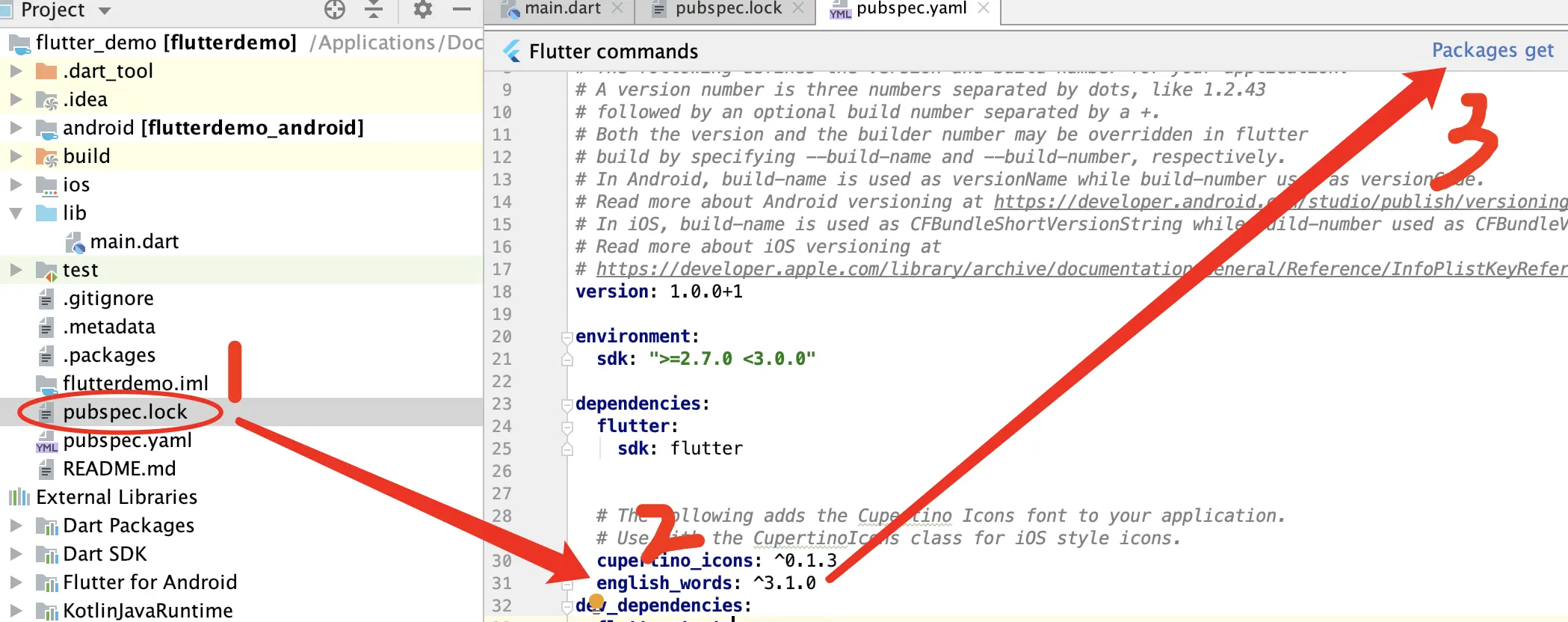Open the .gitignore file
1568x622 pixels.
click(108, 298)
